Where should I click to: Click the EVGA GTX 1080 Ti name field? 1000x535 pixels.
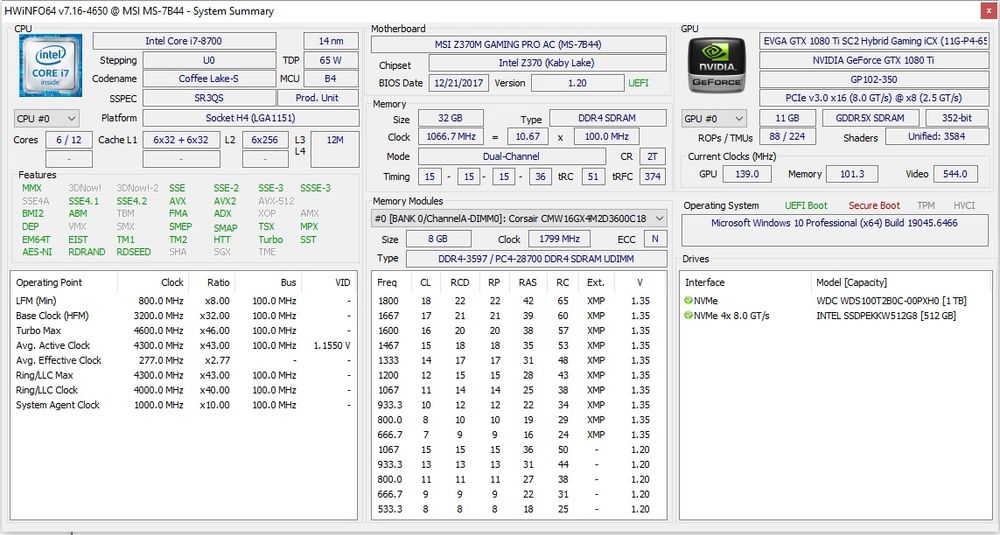coord(874,41)
